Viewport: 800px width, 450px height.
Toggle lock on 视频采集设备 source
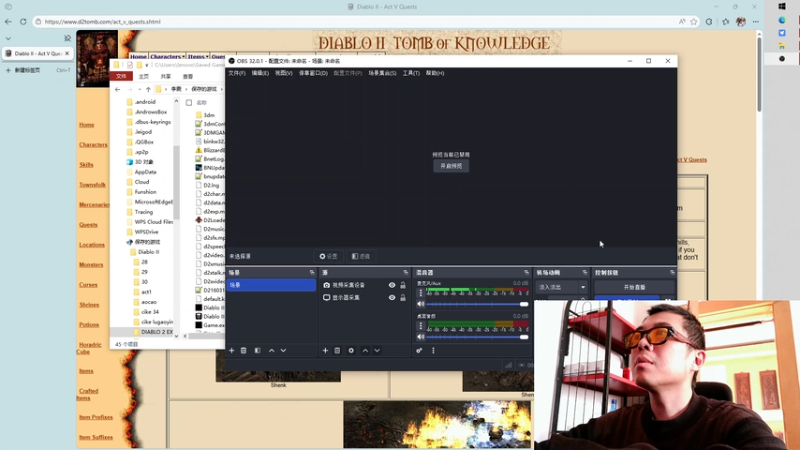(403, 285)
